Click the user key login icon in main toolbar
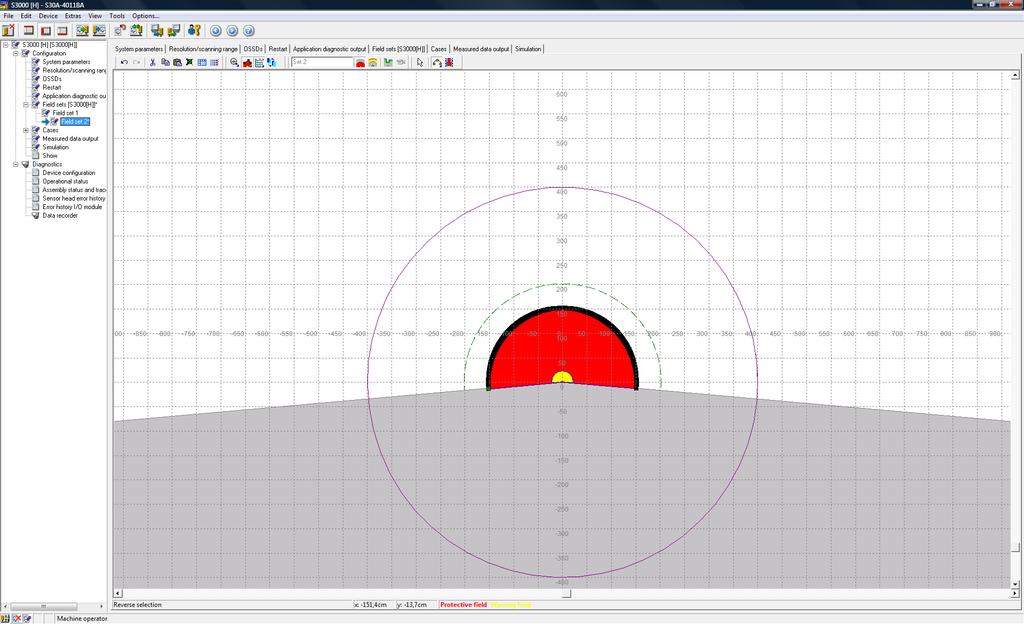 click(194, 30)
